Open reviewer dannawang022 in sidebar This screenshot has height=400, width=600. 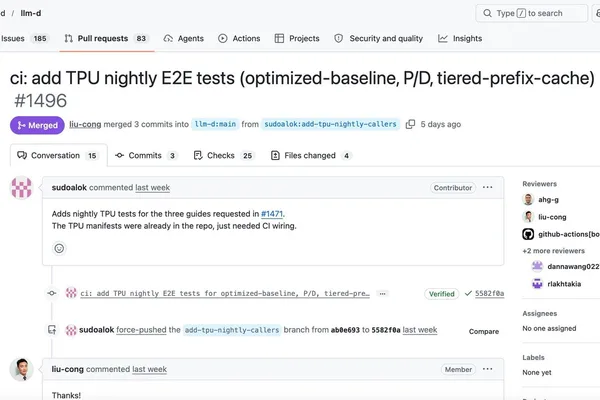tap(573, 266)
